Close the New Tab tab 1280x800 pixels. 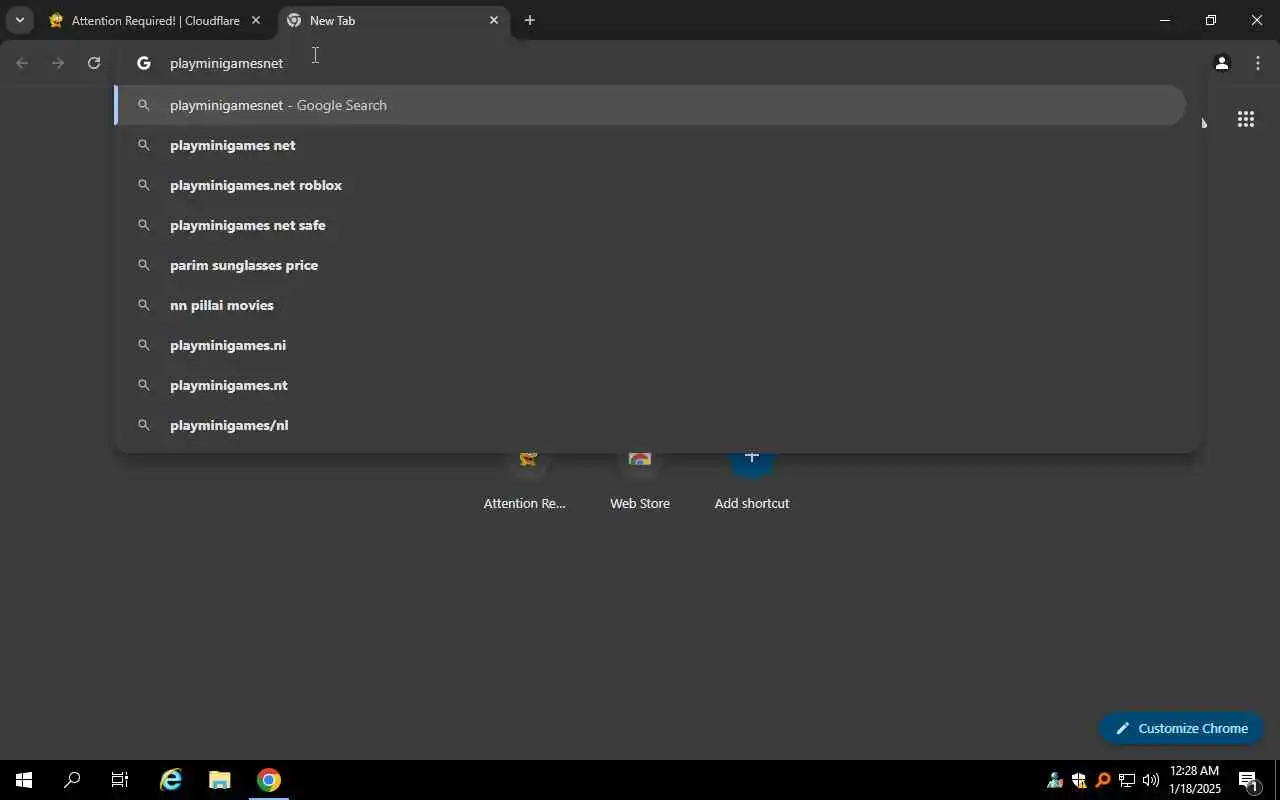[493, 20]
